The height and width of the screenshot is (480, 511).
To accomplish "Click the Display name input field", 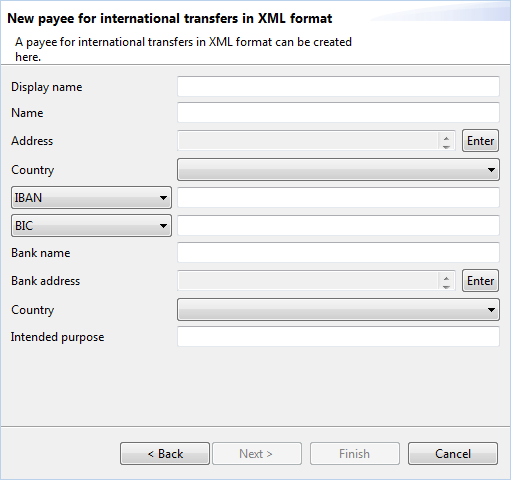I will tap(338, 86).
